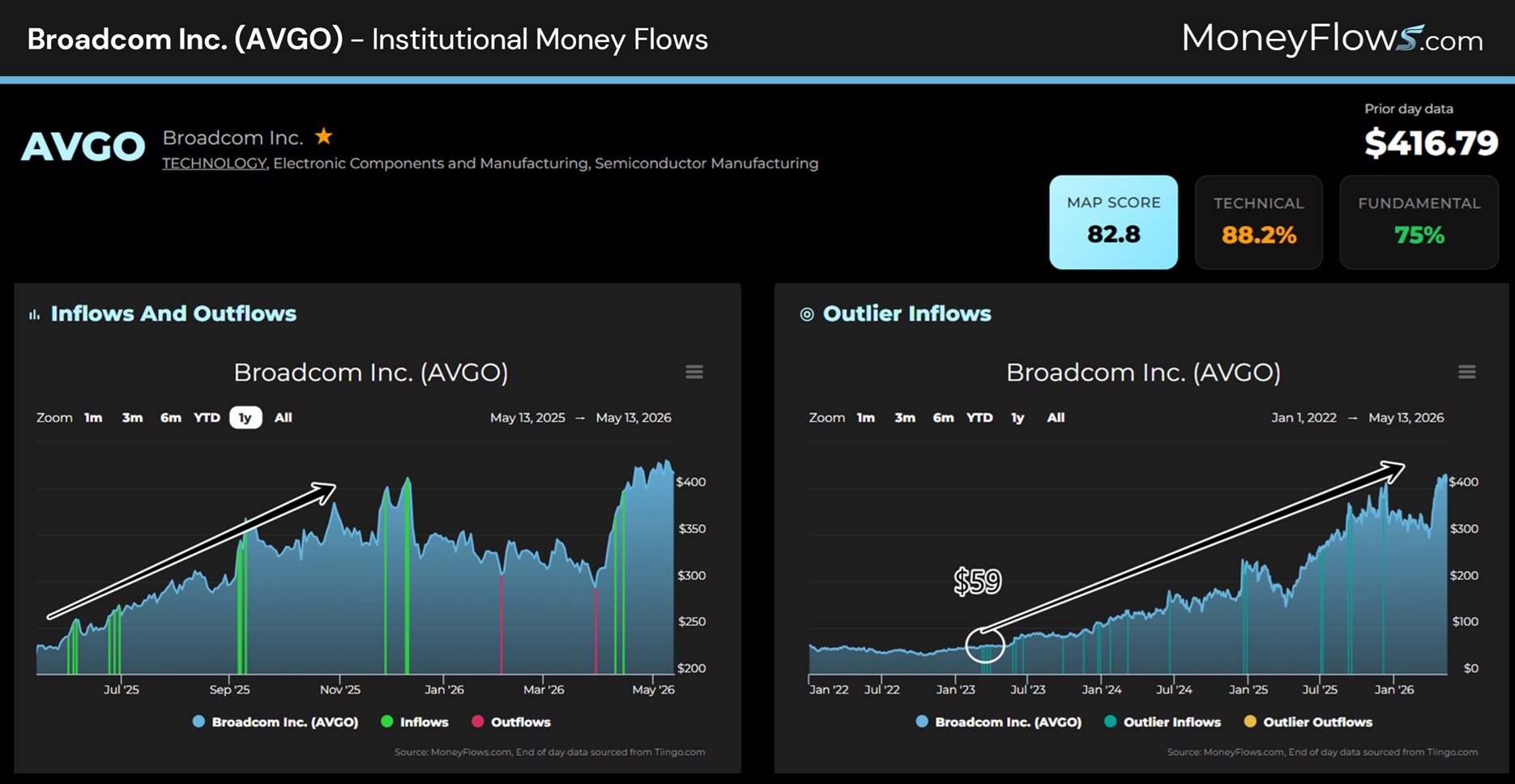Toggle the Outlier Inflows legend series
The height and width of the screenshot is (784, 1515).
coord(1163,722)
